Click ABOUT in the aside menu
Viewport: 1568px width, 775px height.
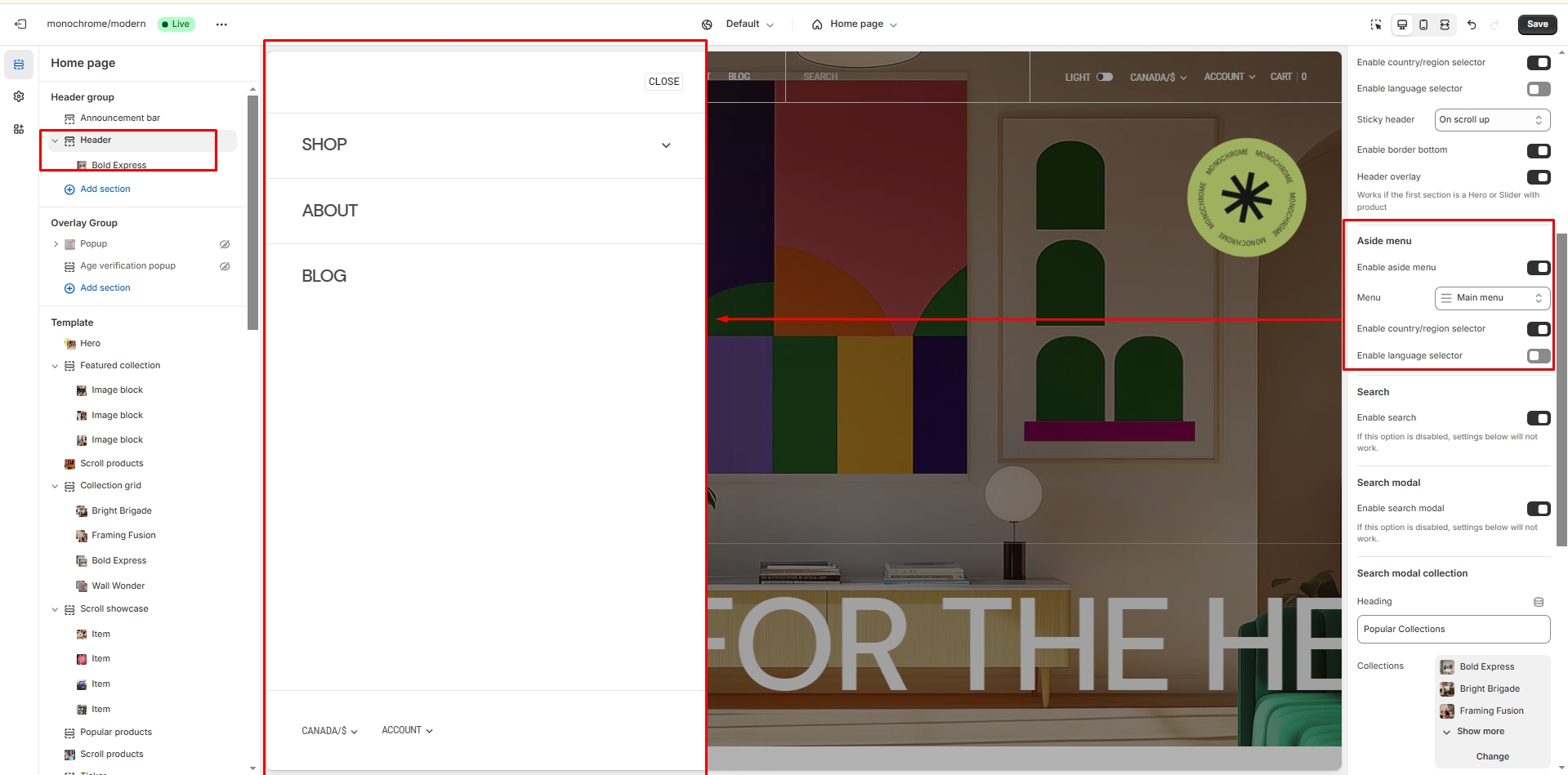tap(330, 211)
